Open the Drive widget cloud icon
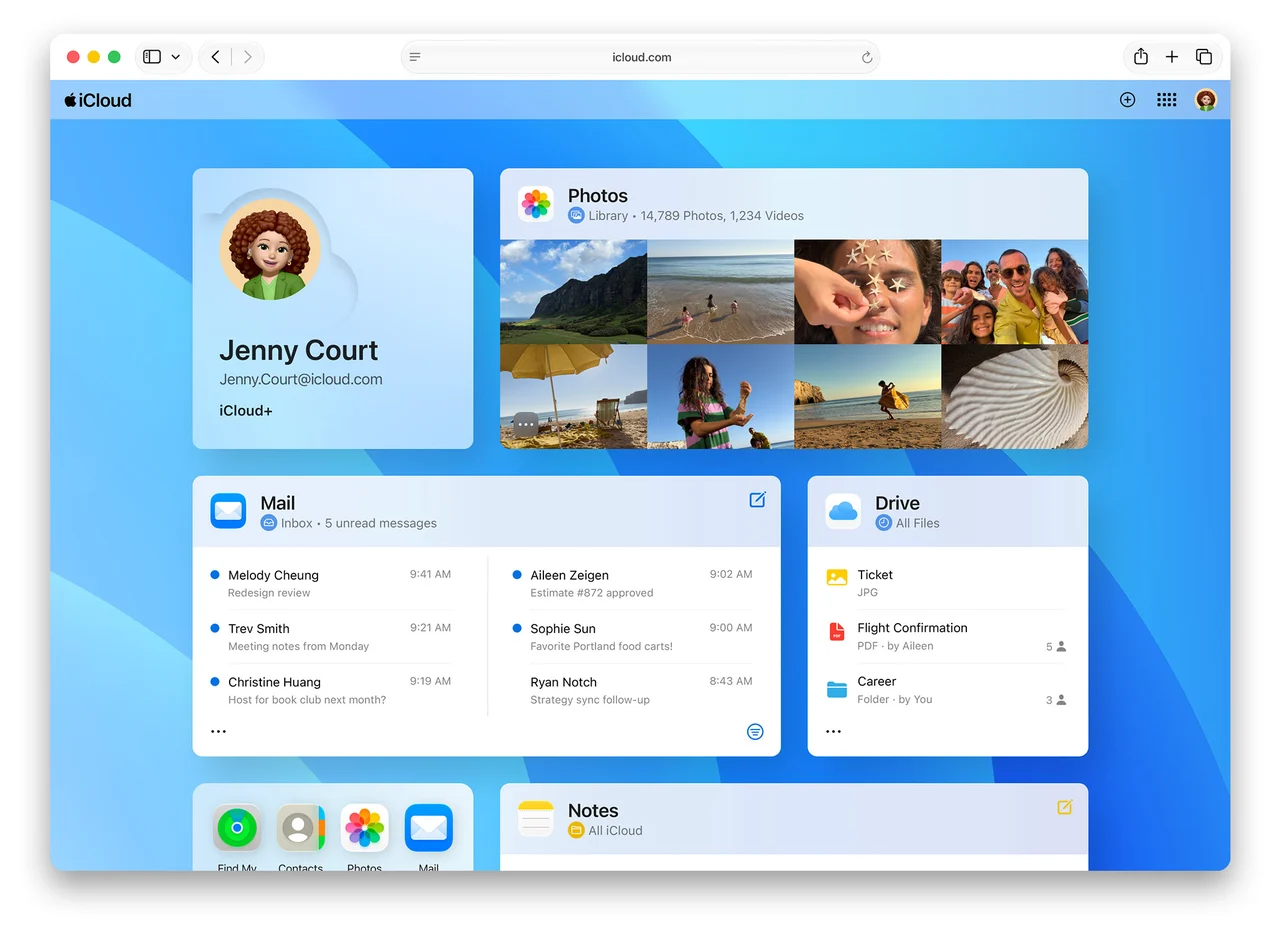This screenshot has width=1280, height=936. click(x=843, y=511)
